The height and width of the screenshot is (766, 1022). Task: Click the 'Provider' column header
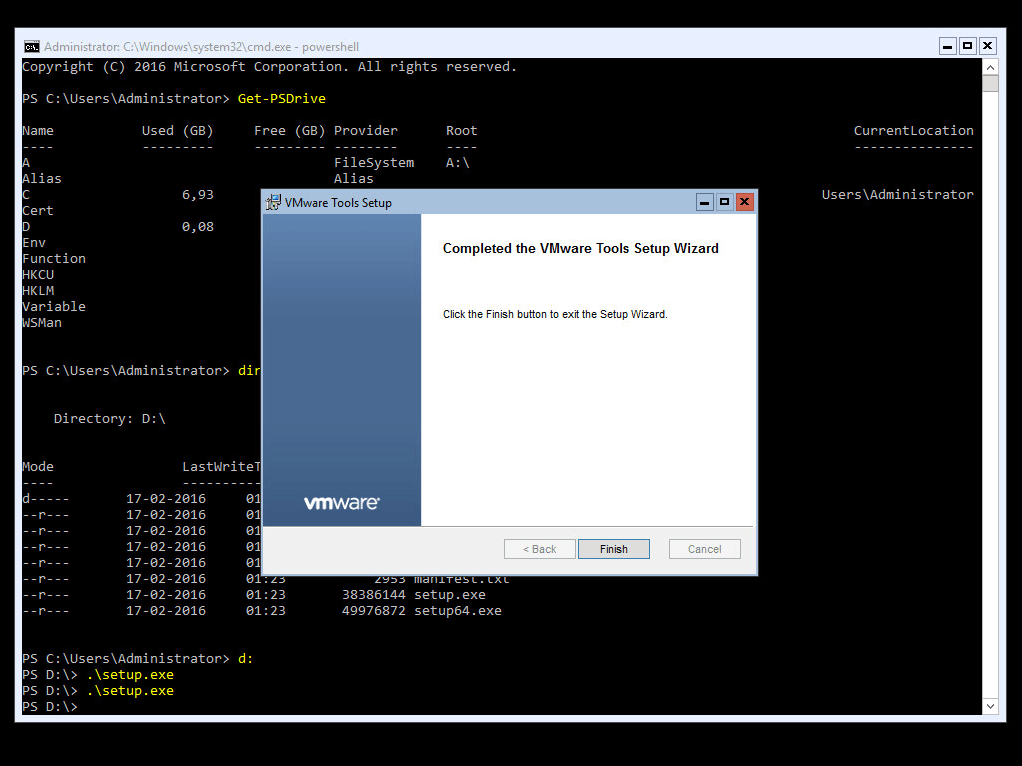[366, 130]
